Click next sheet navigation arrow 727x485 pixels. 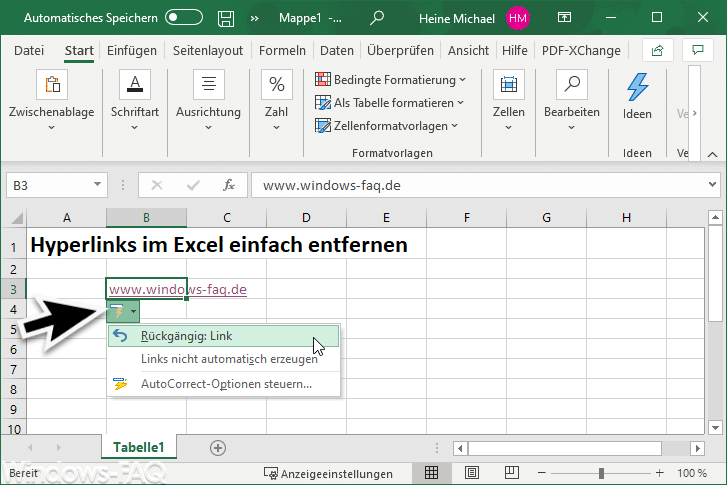click(58, 447)
